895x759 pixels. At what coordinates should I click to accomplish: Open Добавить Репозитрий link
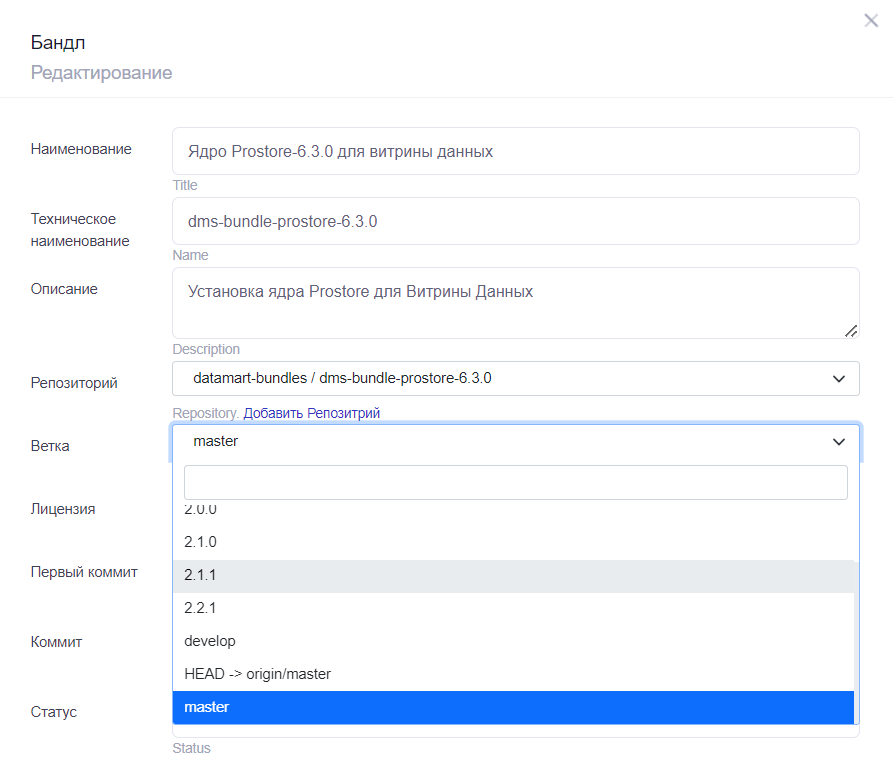click(x=311, y=413)
